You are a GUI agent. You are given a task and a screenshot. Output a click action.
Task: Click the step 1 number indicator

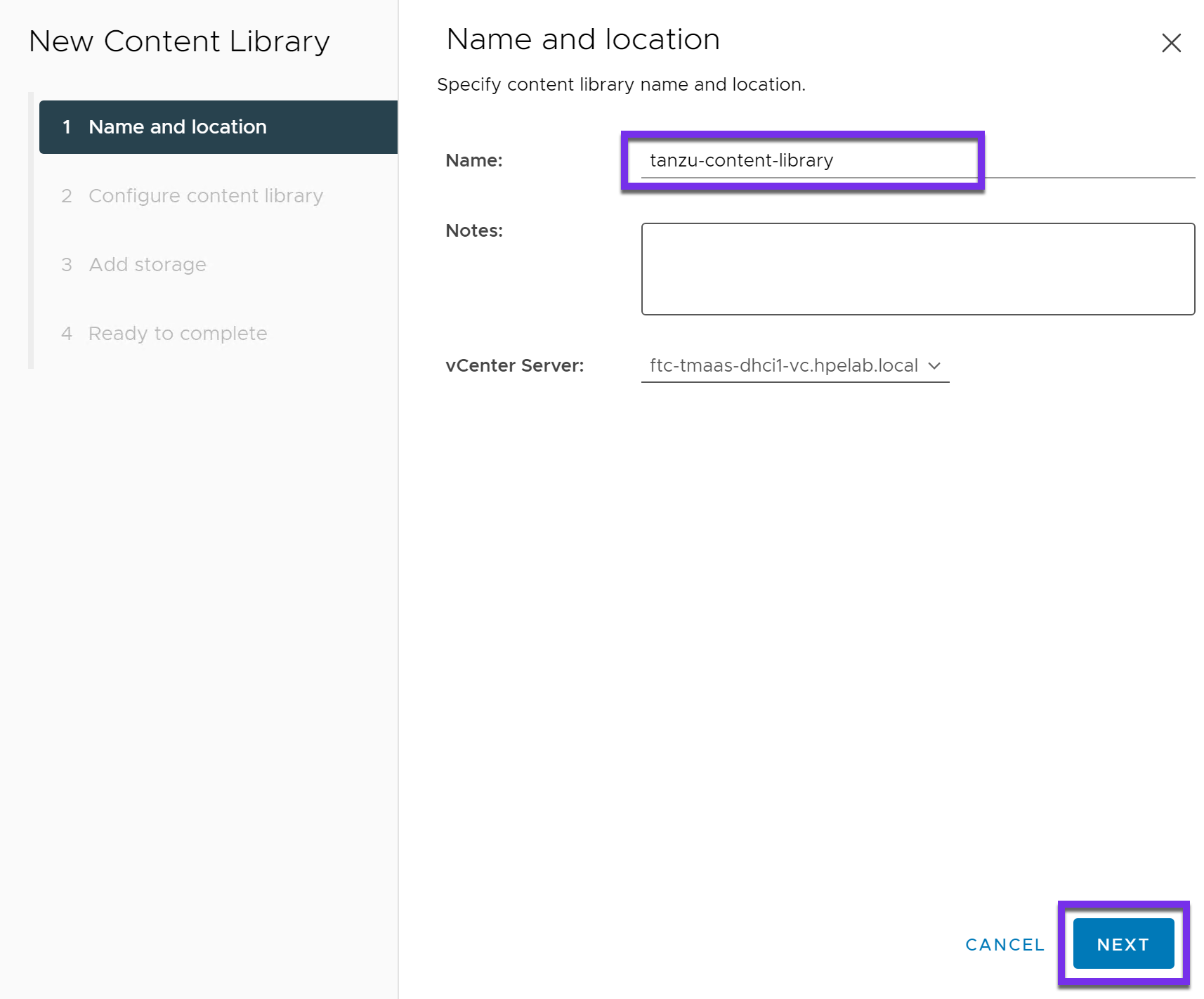coord(67,126)
